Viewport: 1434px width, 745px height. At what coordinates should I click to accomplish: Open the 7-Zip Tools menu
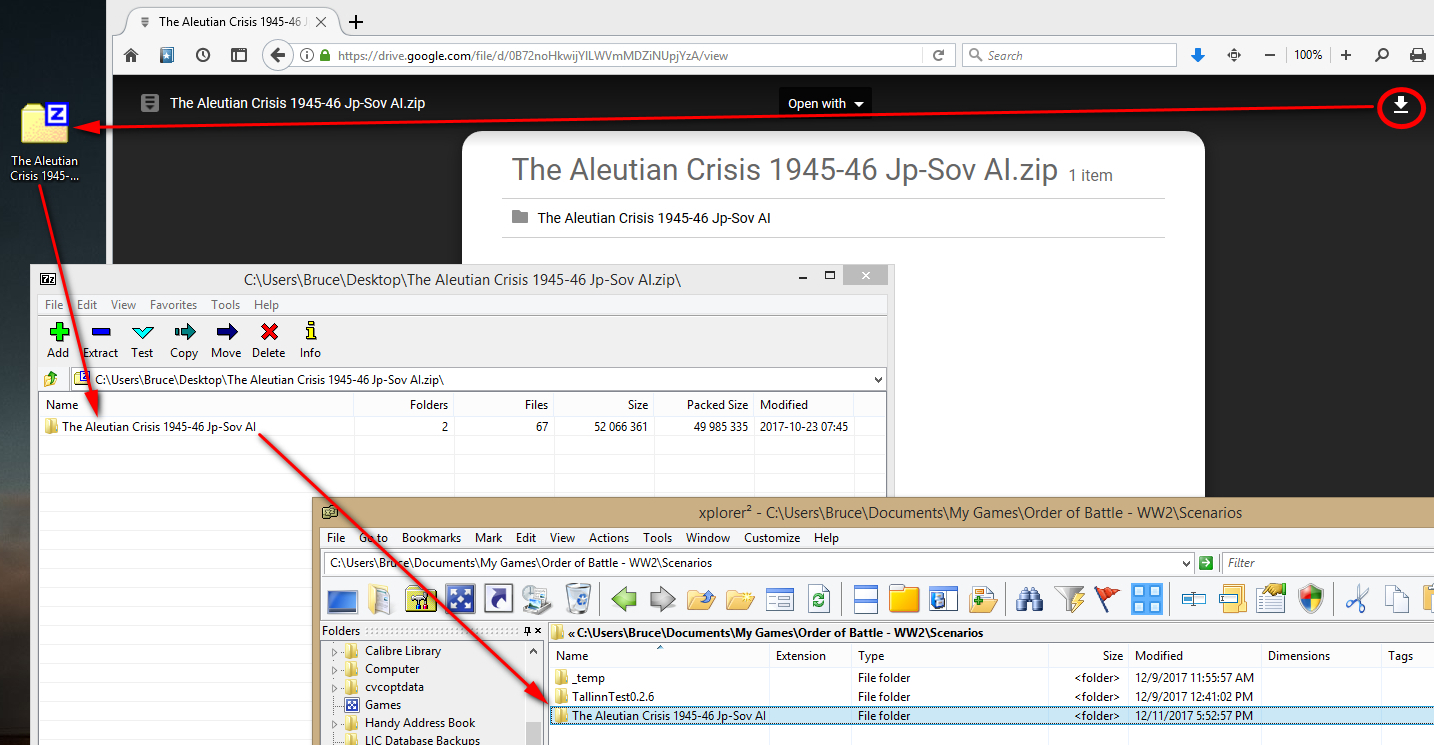point(226,305)
